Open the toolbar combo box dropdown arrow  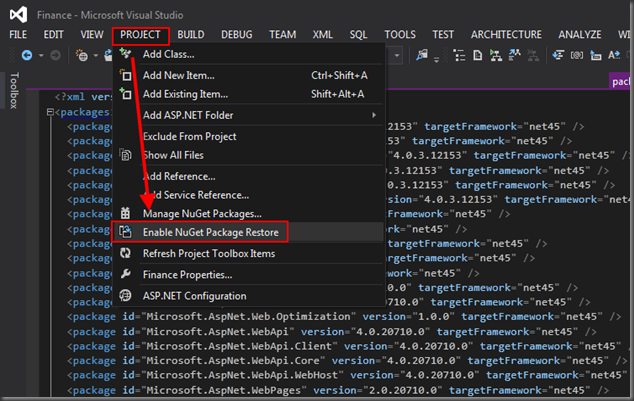397,55
